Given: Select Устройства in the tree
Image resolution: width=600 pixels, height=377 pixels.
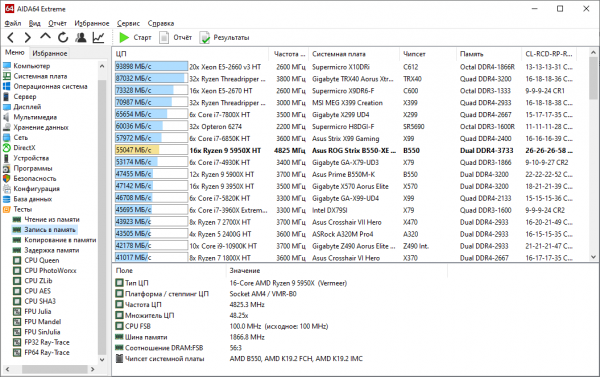Looking at the screenshot, I should [x=31, y=158].
